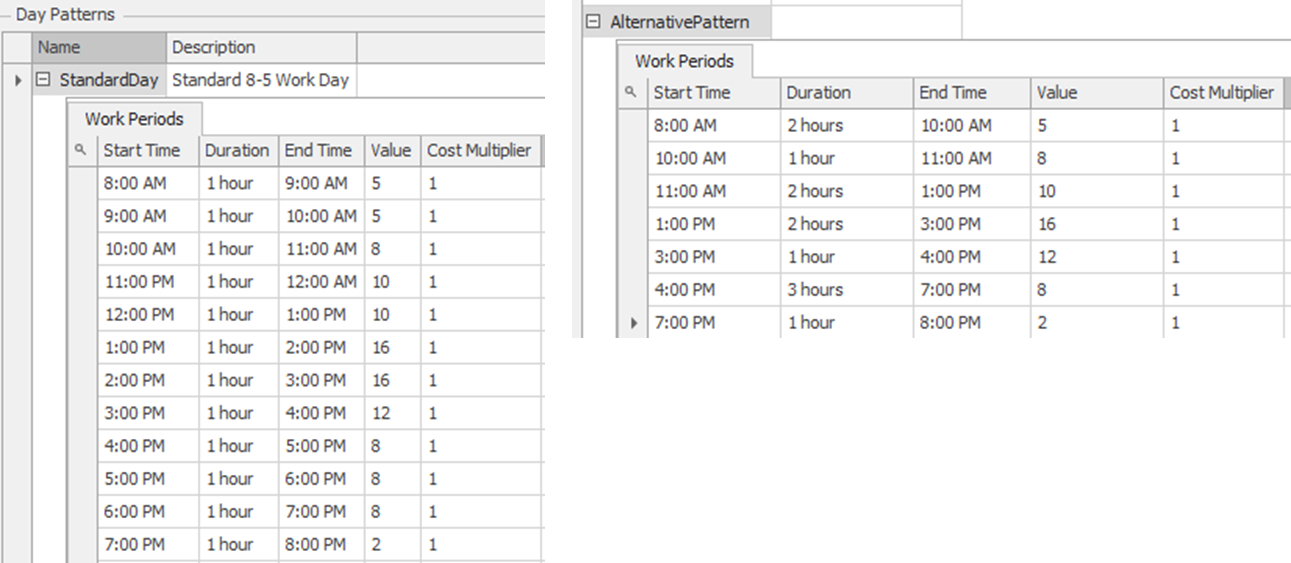Click Value header in AlternativePattern grid
This screenshot has height=563, width=1291.
click(1097, 92)
